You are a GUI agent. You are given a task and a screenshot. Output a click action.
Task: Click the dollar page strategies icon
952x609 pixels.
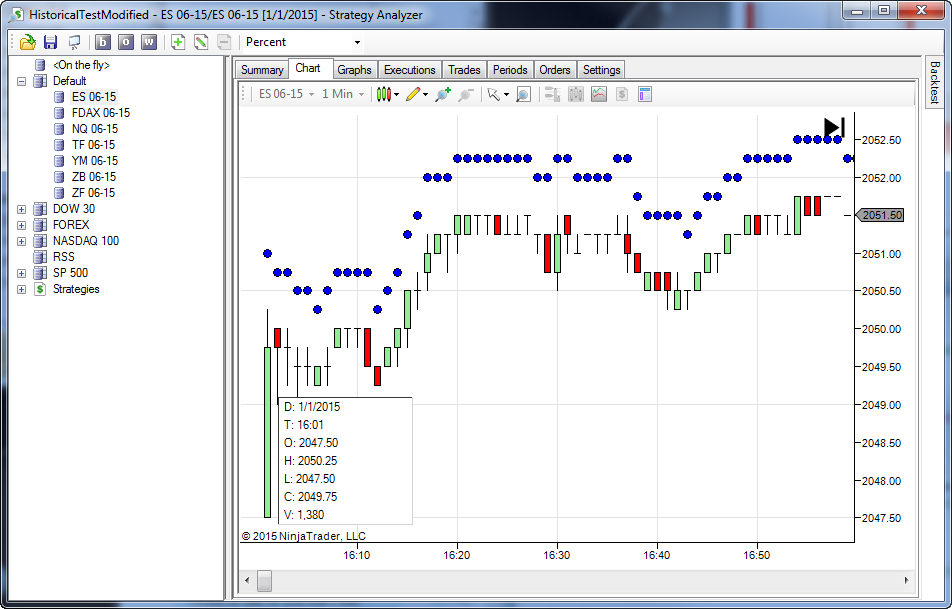[622, 94]
